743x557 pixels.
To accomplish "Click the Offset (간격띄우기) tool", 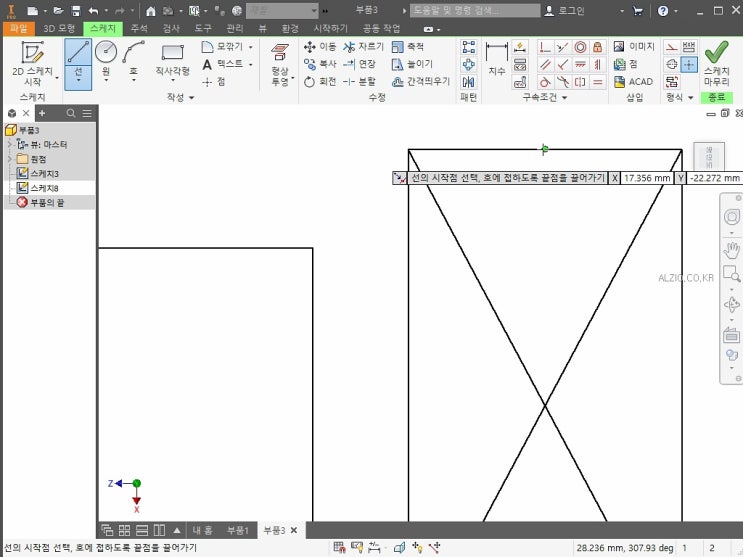I will click(421, 82).
